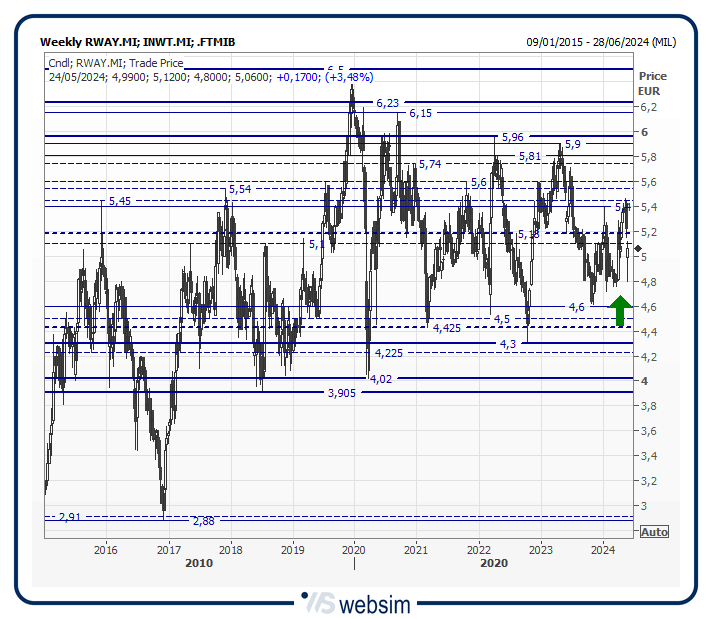The width and height of the screenshot is (712, 619).
Task: Click the green up arrow marker
Action: coord(620,311)
